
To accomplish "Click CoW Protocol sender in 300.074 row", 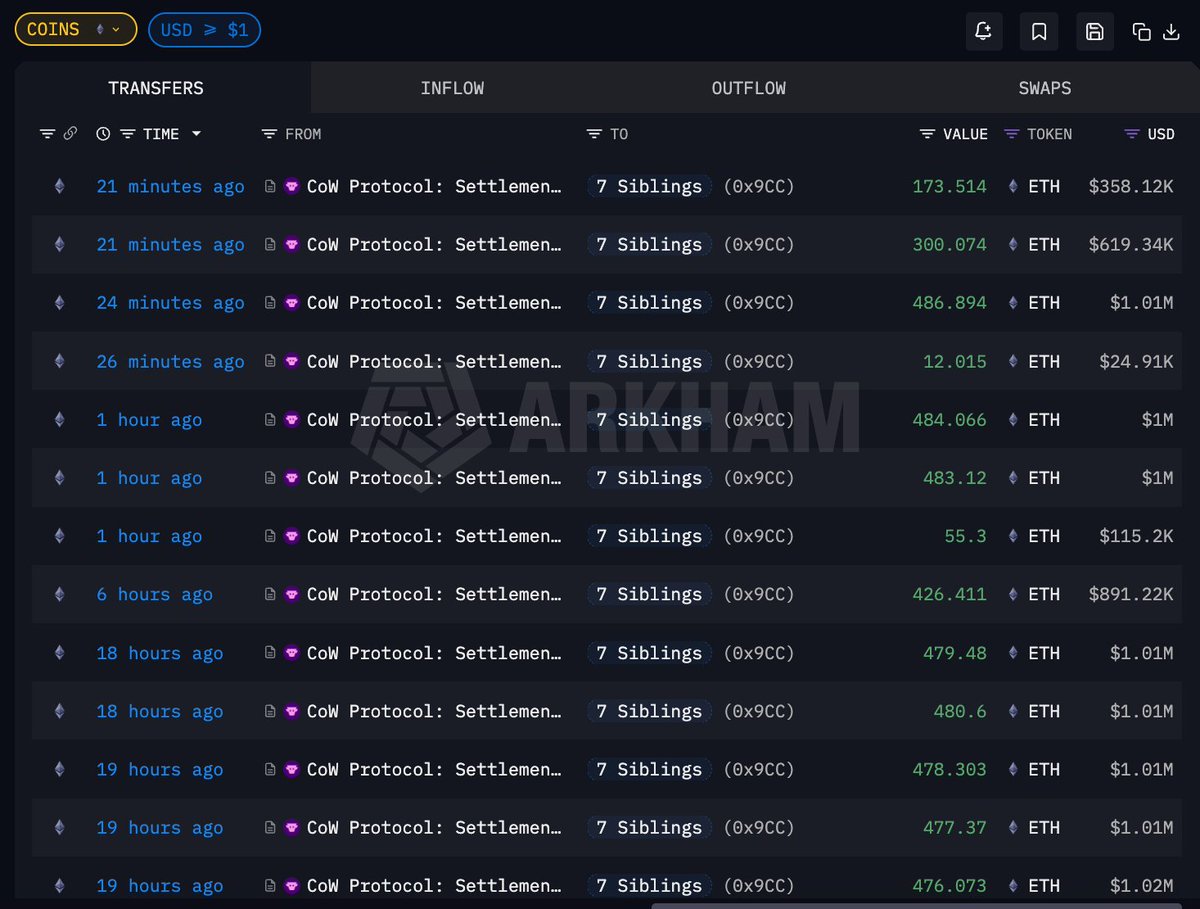I will pos(434,244).
